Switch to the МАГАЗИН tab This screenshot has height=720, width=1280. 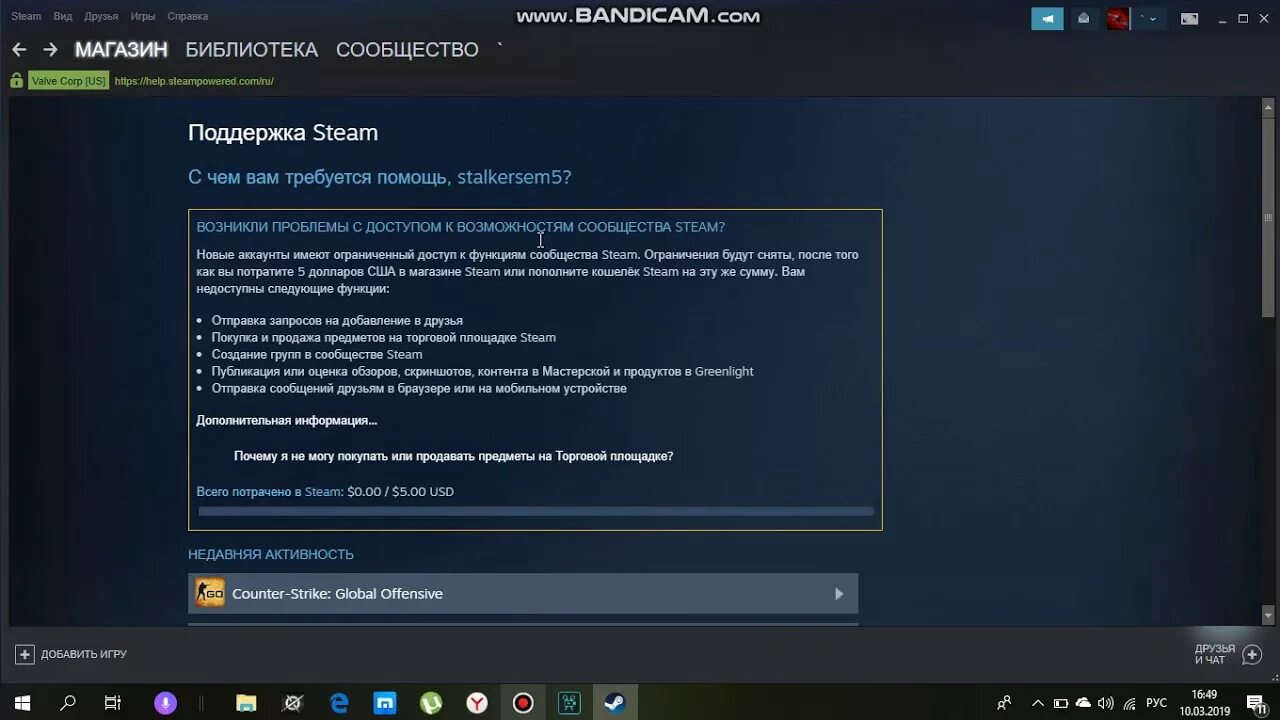pyautogui.click(x=121, y=49)
